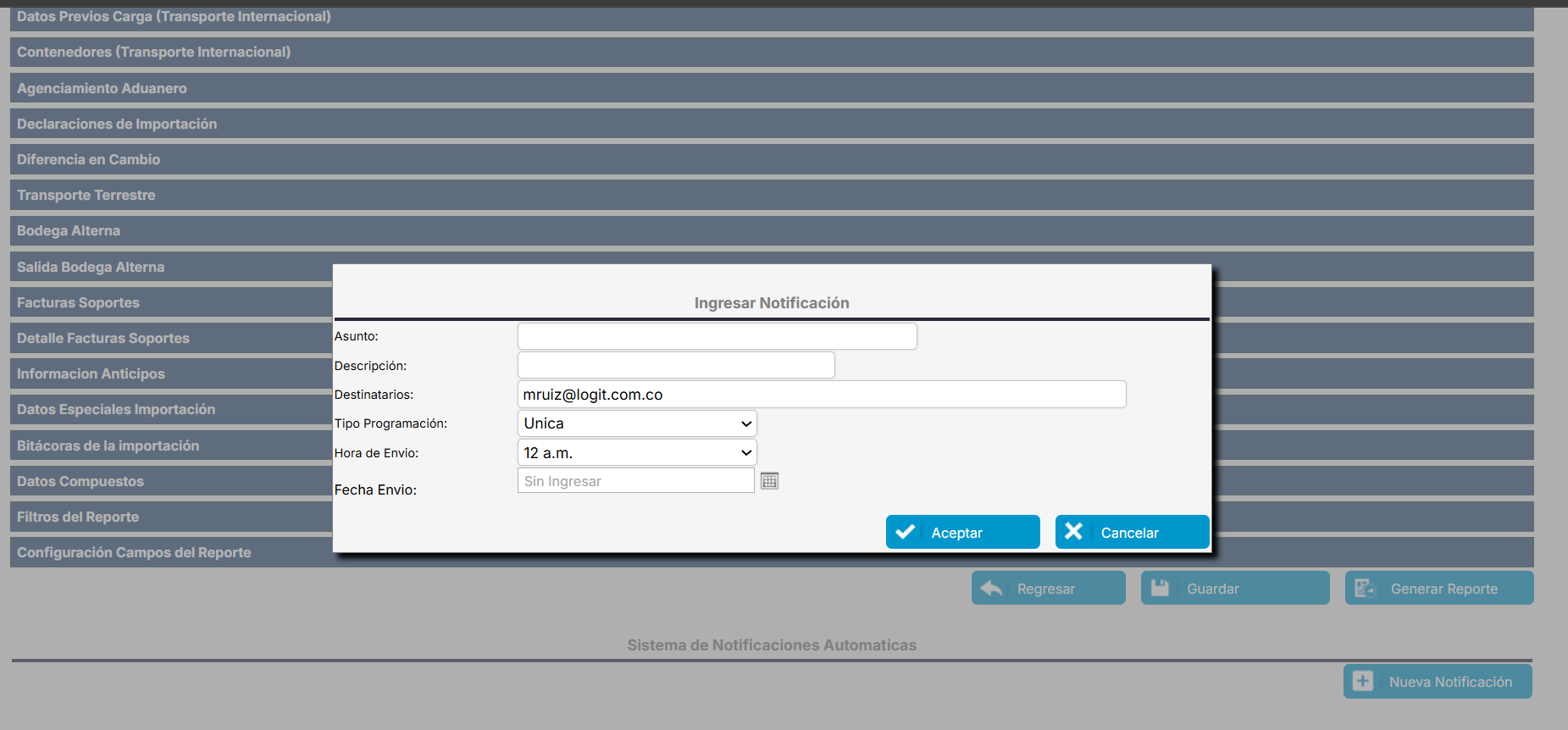This screenshot has height=730, width=1568.
Task: Click the plus icon on Nueva Notificación
Action: point(1363,681)
